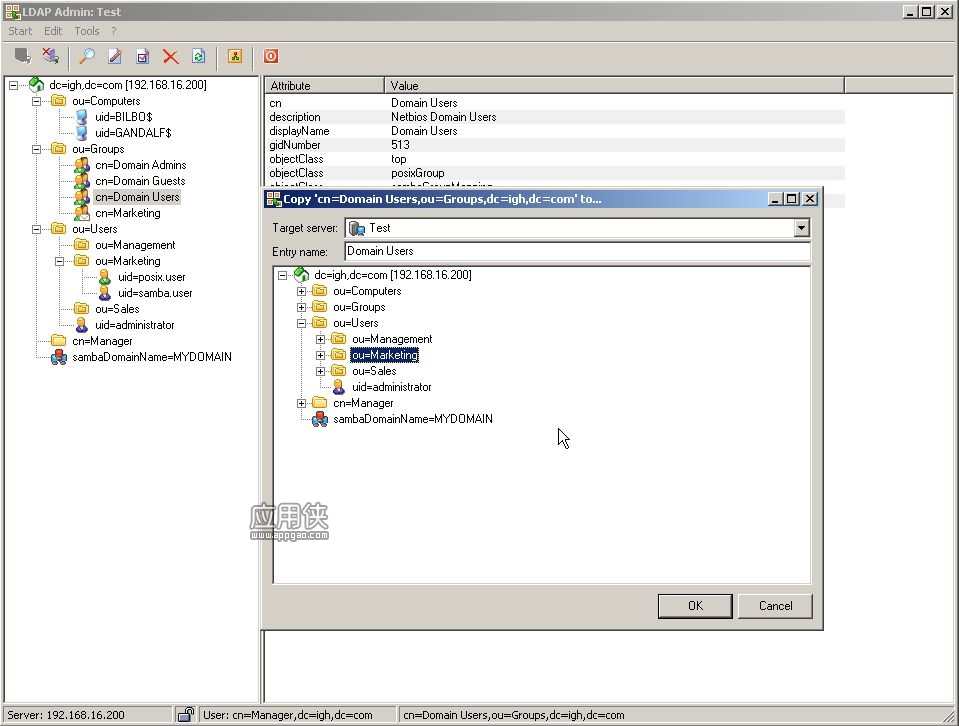Confirm the copy with OK
959x726 pixels.
click(x=695, y=606)
